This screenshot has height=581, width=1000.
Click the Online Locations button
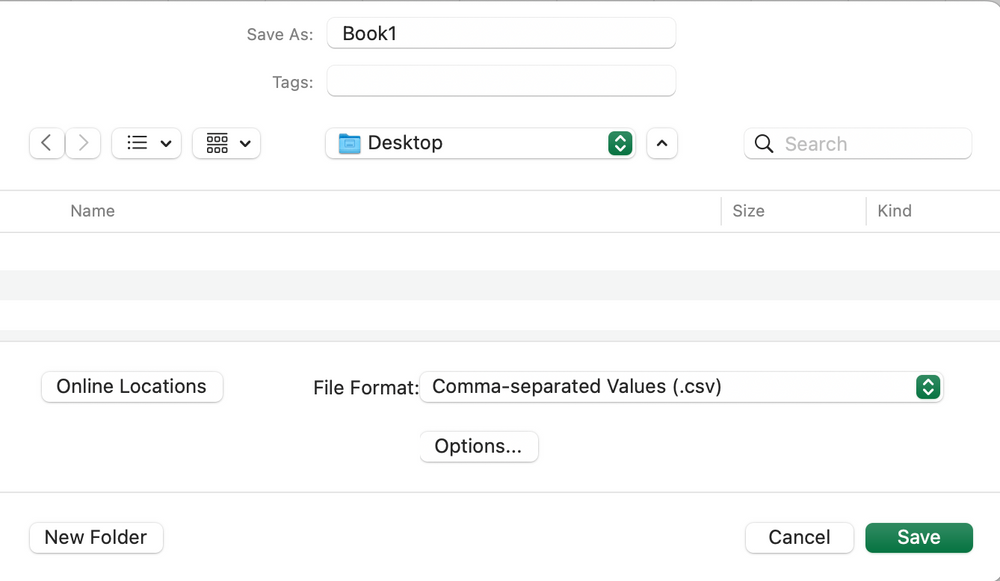(131, 387)
